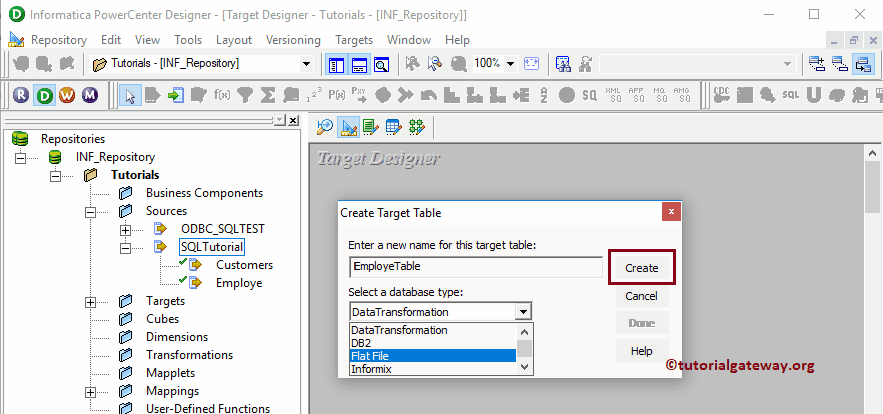Screen dimensions: 883x414
Task: Switch to the Source Analyzer tool icon
Action: (x=324, y=127)
